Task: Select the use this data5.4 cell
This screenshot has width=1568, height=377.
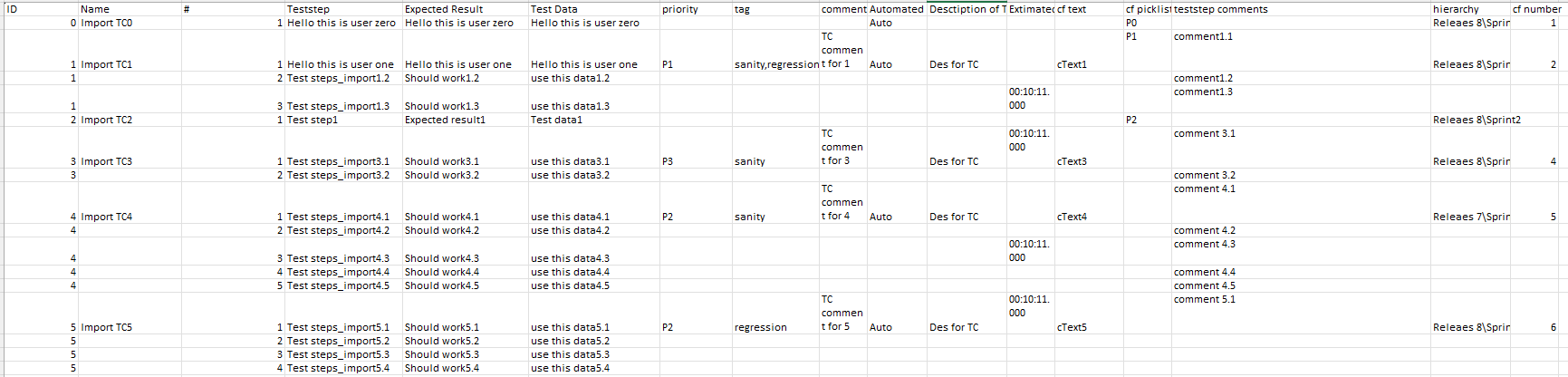Action: 570,368
